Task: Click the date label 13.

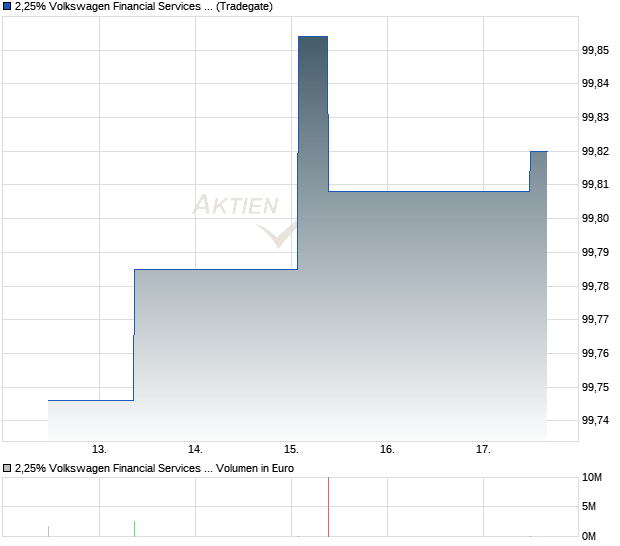Action: tap(99, 450)
